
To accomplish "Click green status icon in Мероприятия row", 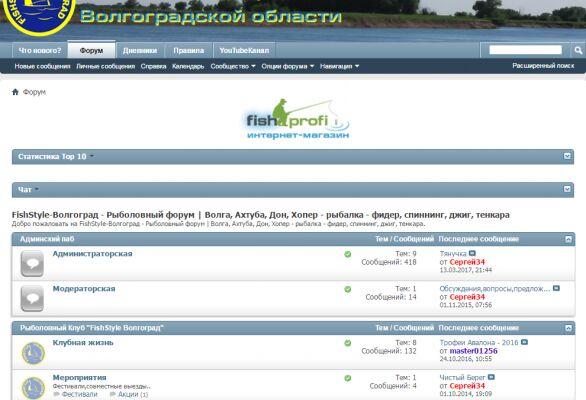I will 348,378.
